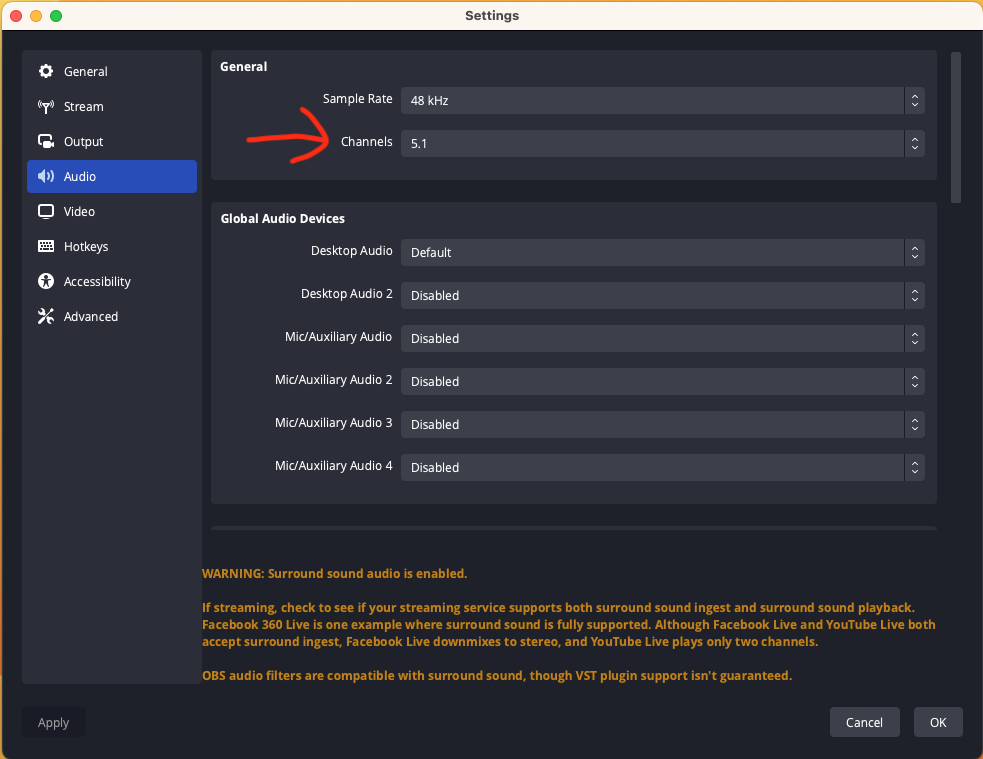Viewport: 983px width, 759px height.
Task: Select the Audio speaker icon
Action: [45, 176]
